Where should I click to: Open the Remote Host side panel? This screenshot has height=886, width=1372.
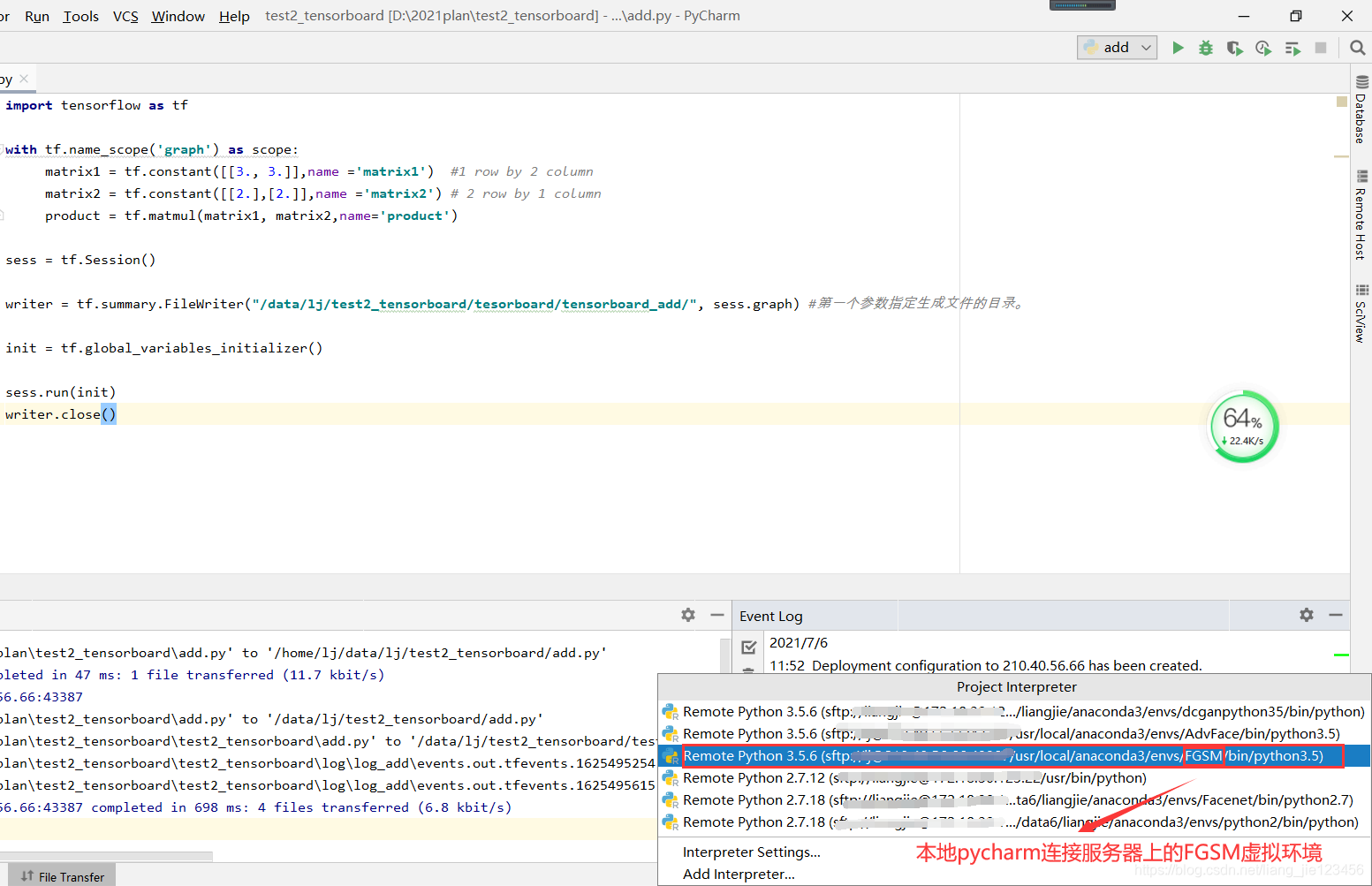click(1361, 215)
